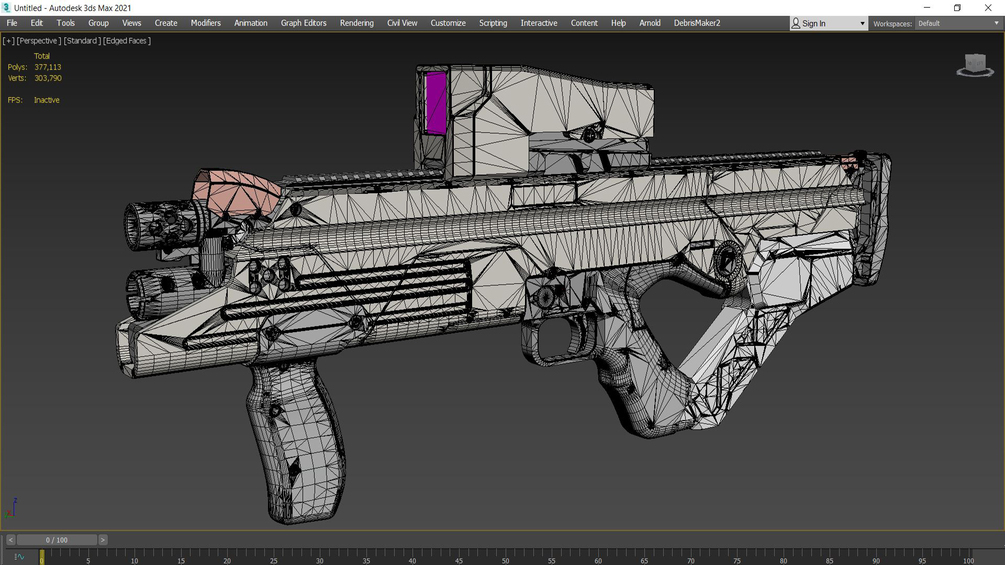The height and width of the screenshot is (565, 1005).
Task: Click the ViewCube navigation widget
Action: click(x=975, y=65)
